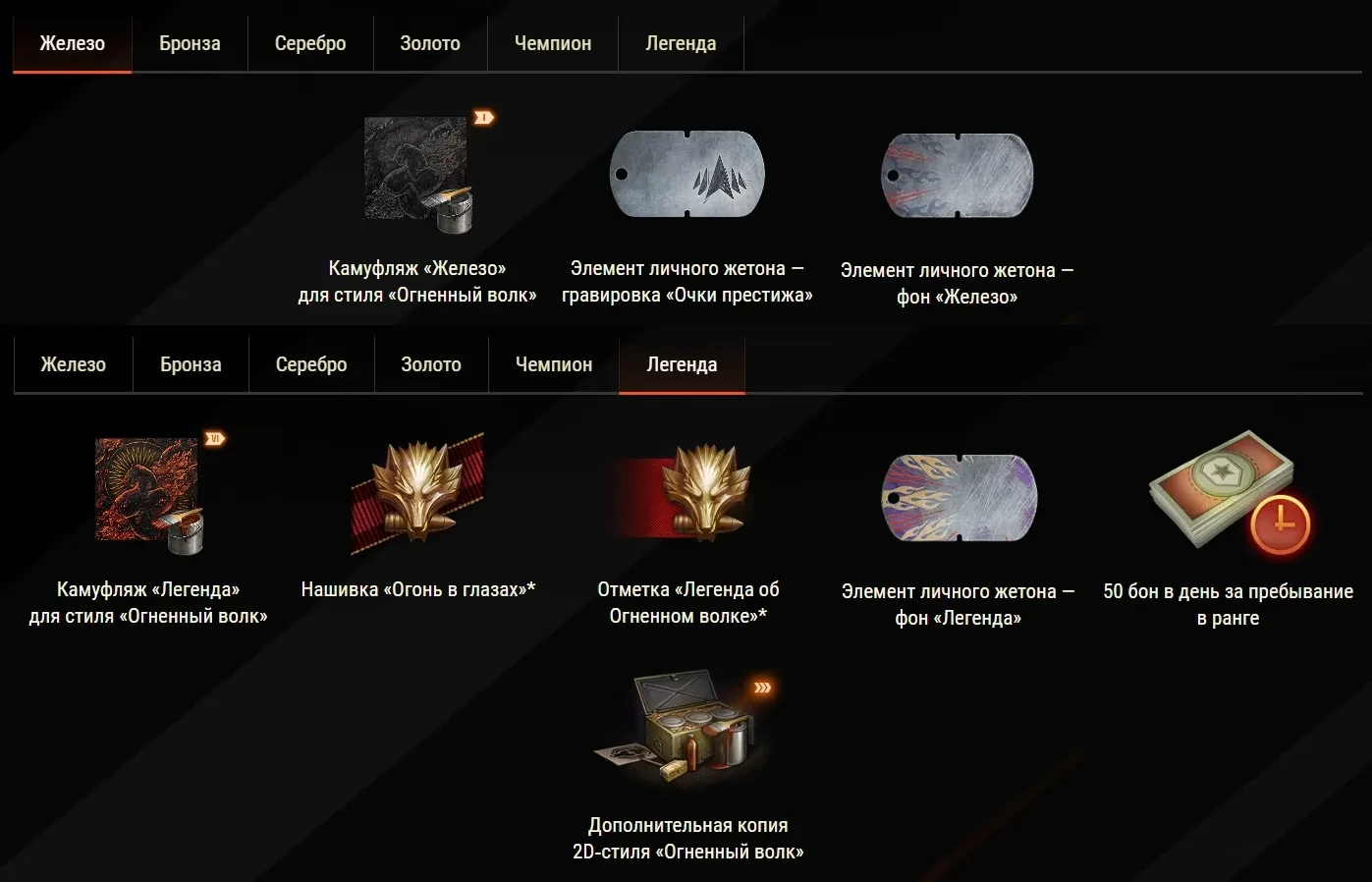The width and height of the screenshot is (1372, 882).
Task: Switch to the upper «Легенда» tab
Action: (x=681, y=43)
